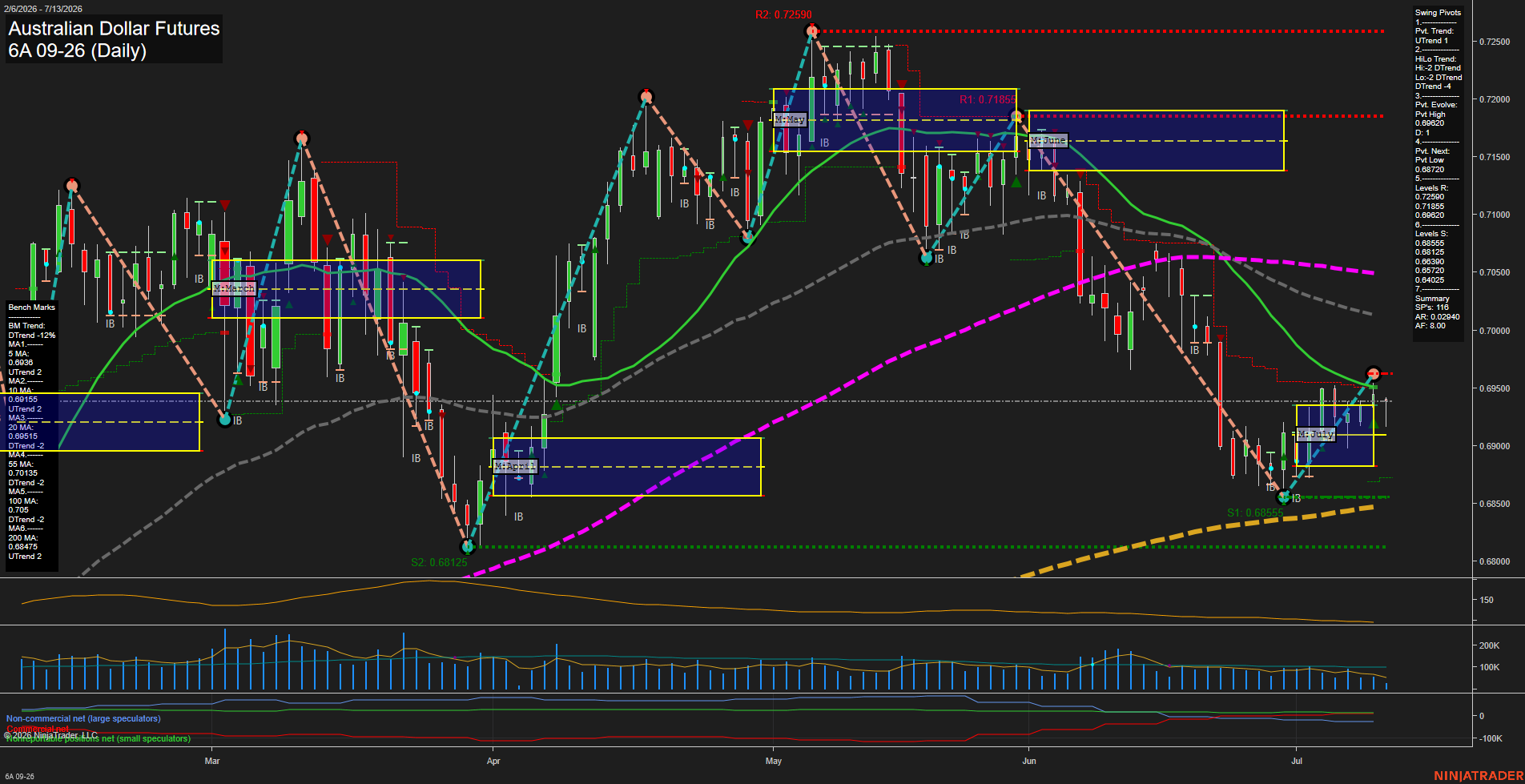Click the AR: 0.02940 summary value
This screenshot has width=1525, height=784.
1438,316
